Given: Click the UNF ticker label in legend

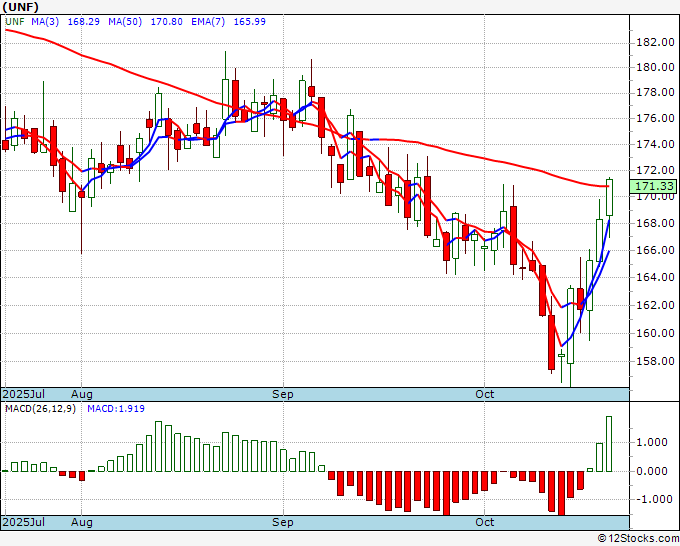Looking at the screenshot, I should click(x=15, y=22).
